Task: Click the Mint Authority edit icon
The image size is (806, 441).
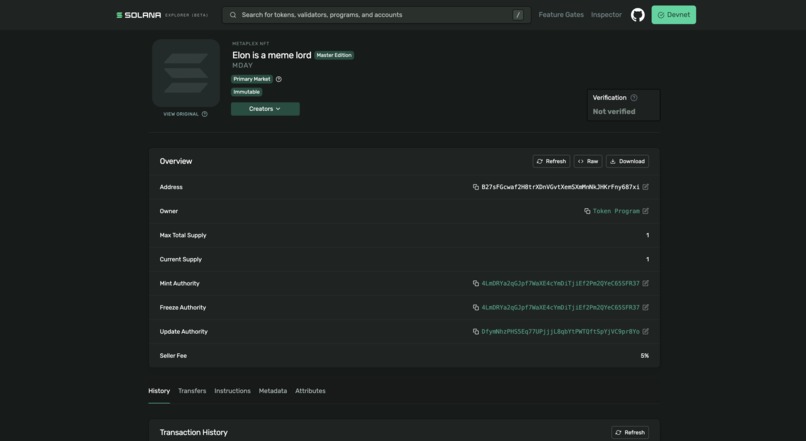Action: (x=646, y=283)
